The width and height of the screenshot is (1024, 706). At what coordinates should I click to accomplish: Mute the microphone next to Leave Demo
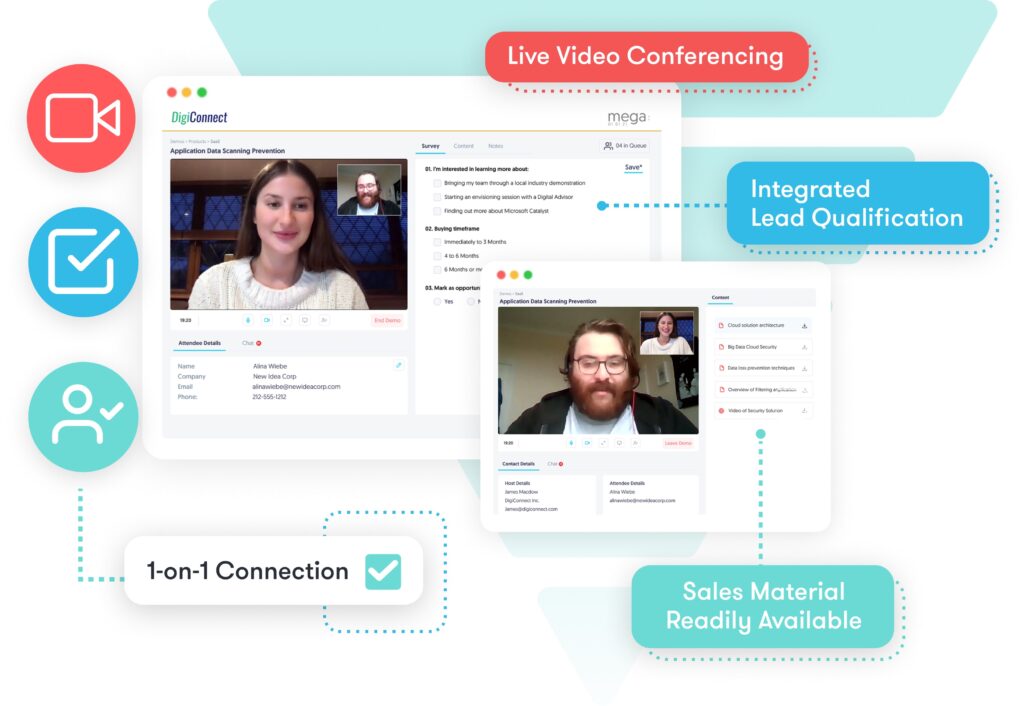pos(571,442)
